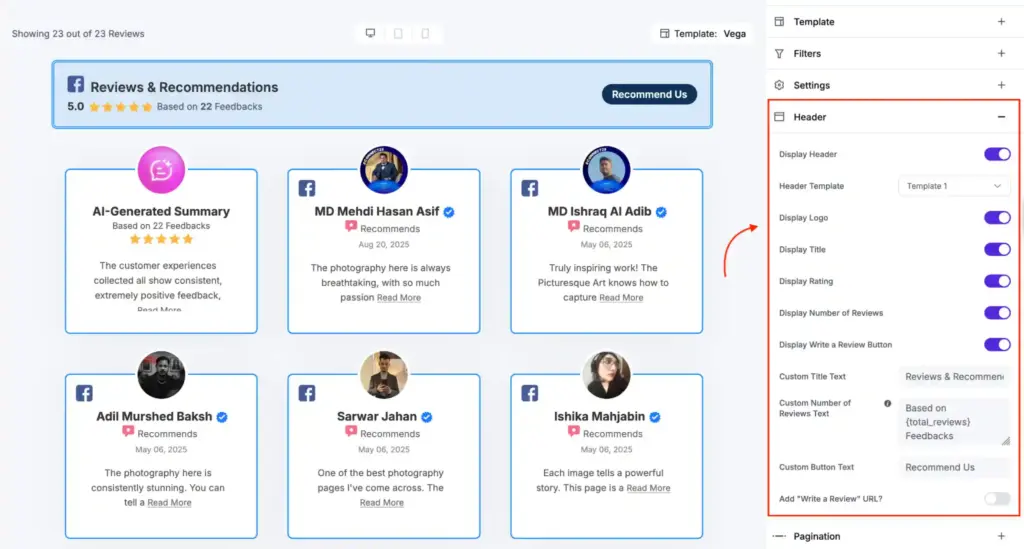Image resolution: width=1024 pixels, height=549 pixels.
Task: Click Adil Murshed Baksh profile photo
Action: [161, 375]
